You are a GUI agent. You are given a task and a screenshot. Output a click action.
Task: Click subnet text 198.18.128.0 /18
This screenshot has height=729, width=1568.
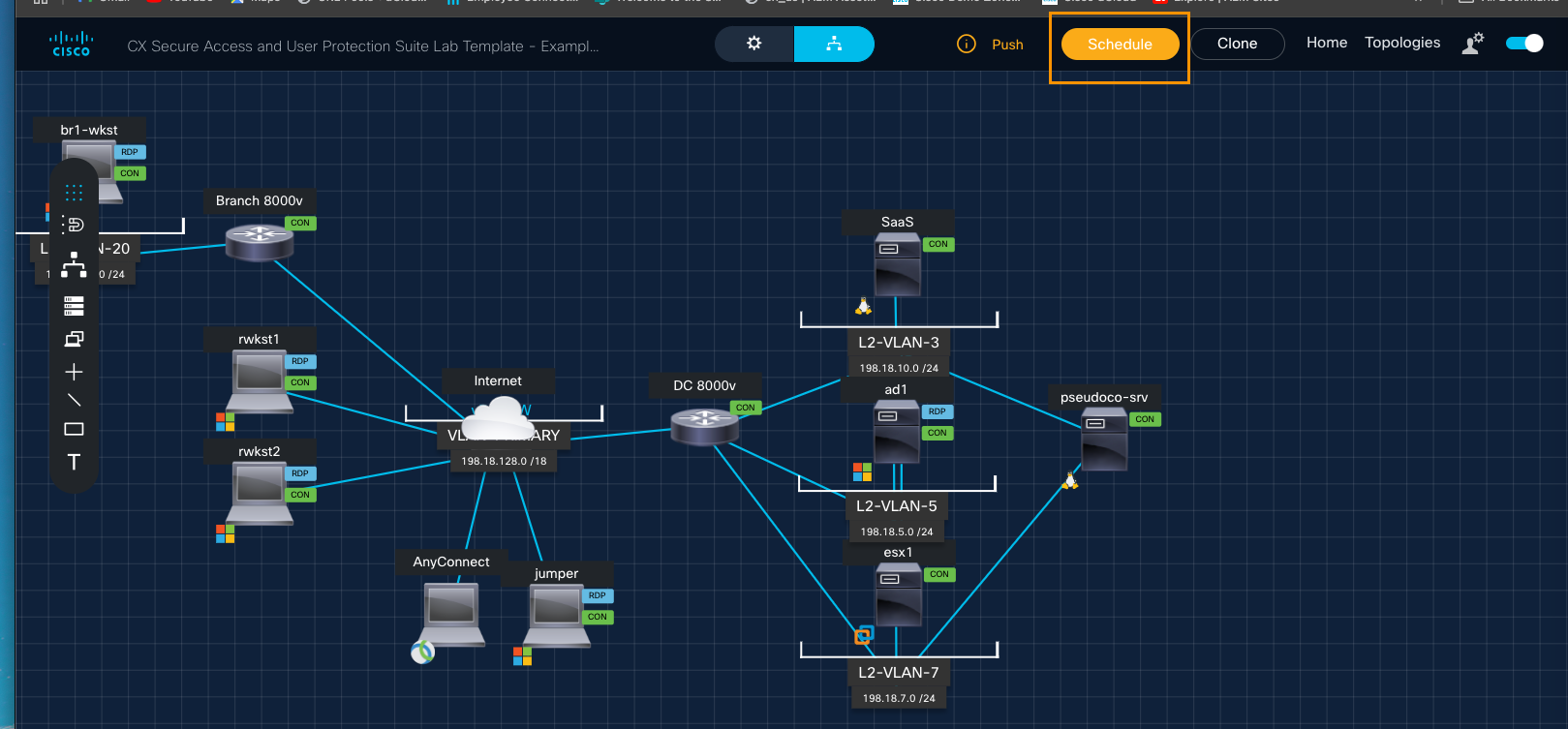pyautogui.click(x=504, y=461)
